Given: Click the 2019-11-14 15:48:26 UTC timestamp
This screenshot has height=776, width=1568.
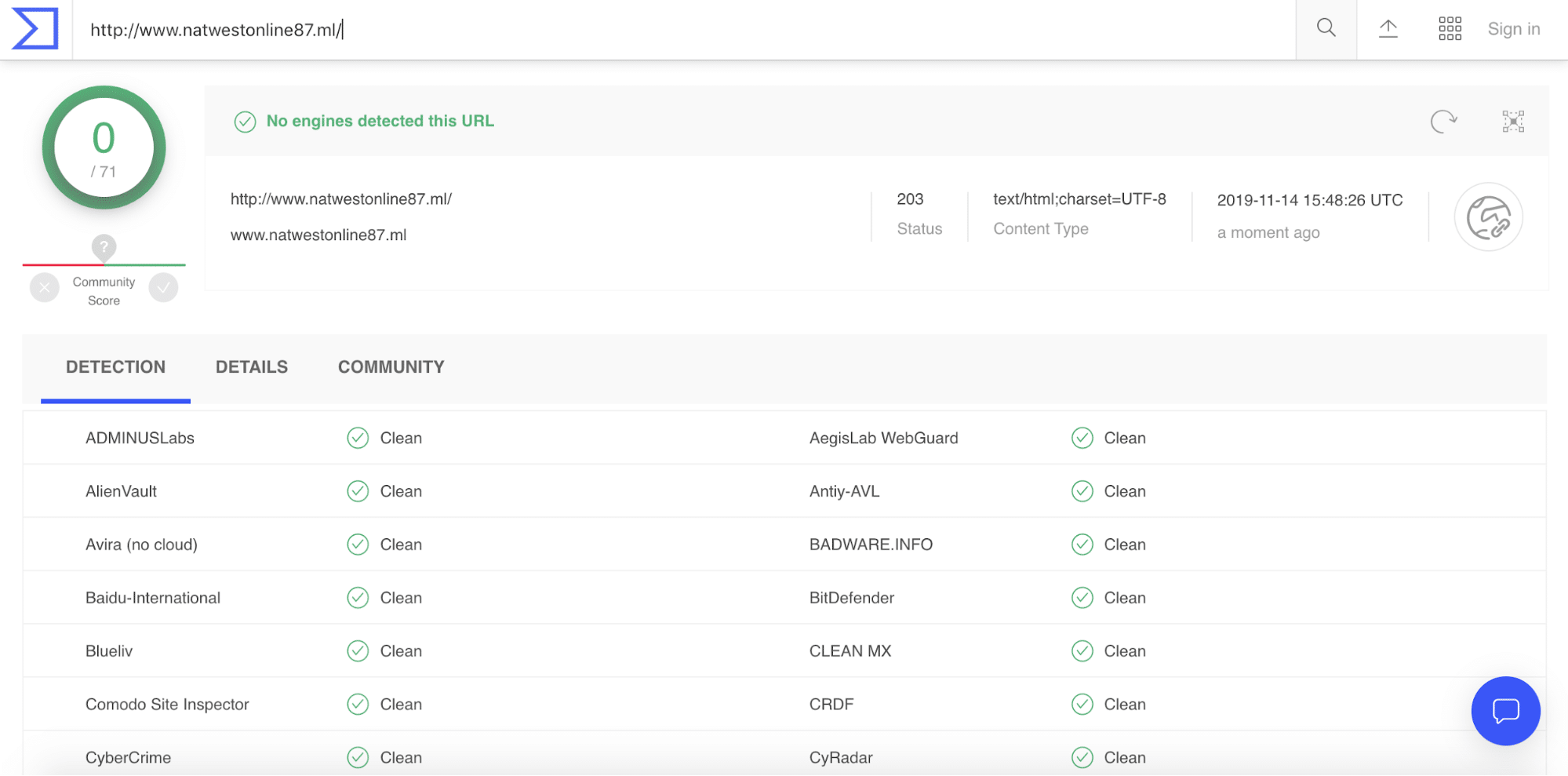Looking at the screenshot, I should [1310, 200].
